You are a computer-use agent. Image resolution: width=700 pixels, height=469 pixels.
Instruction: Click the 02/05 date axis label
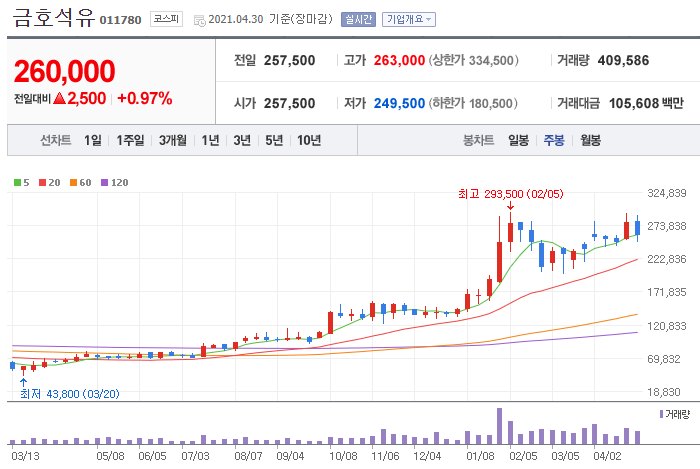pos(523,456)
